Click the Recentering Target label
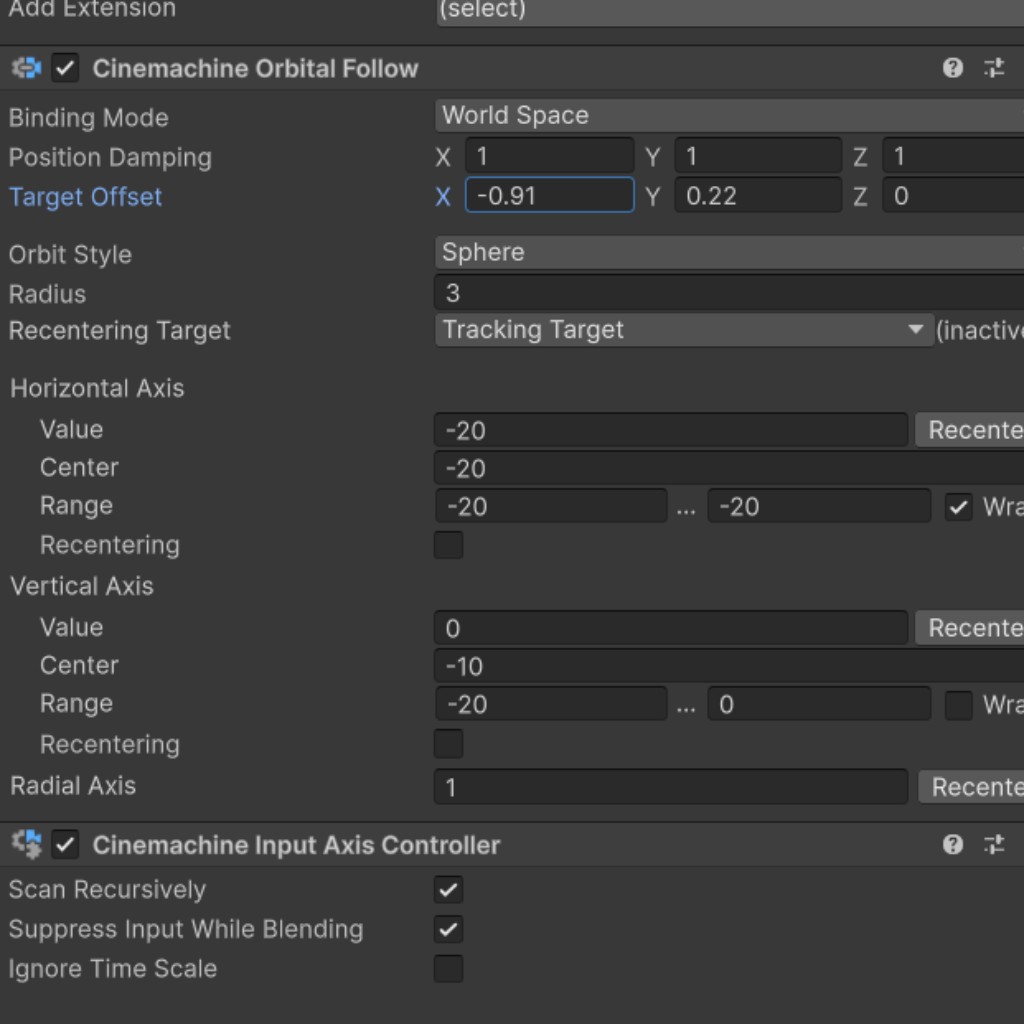The width and height of the screenshot is (1024, 1024). [x=120, y=330]
